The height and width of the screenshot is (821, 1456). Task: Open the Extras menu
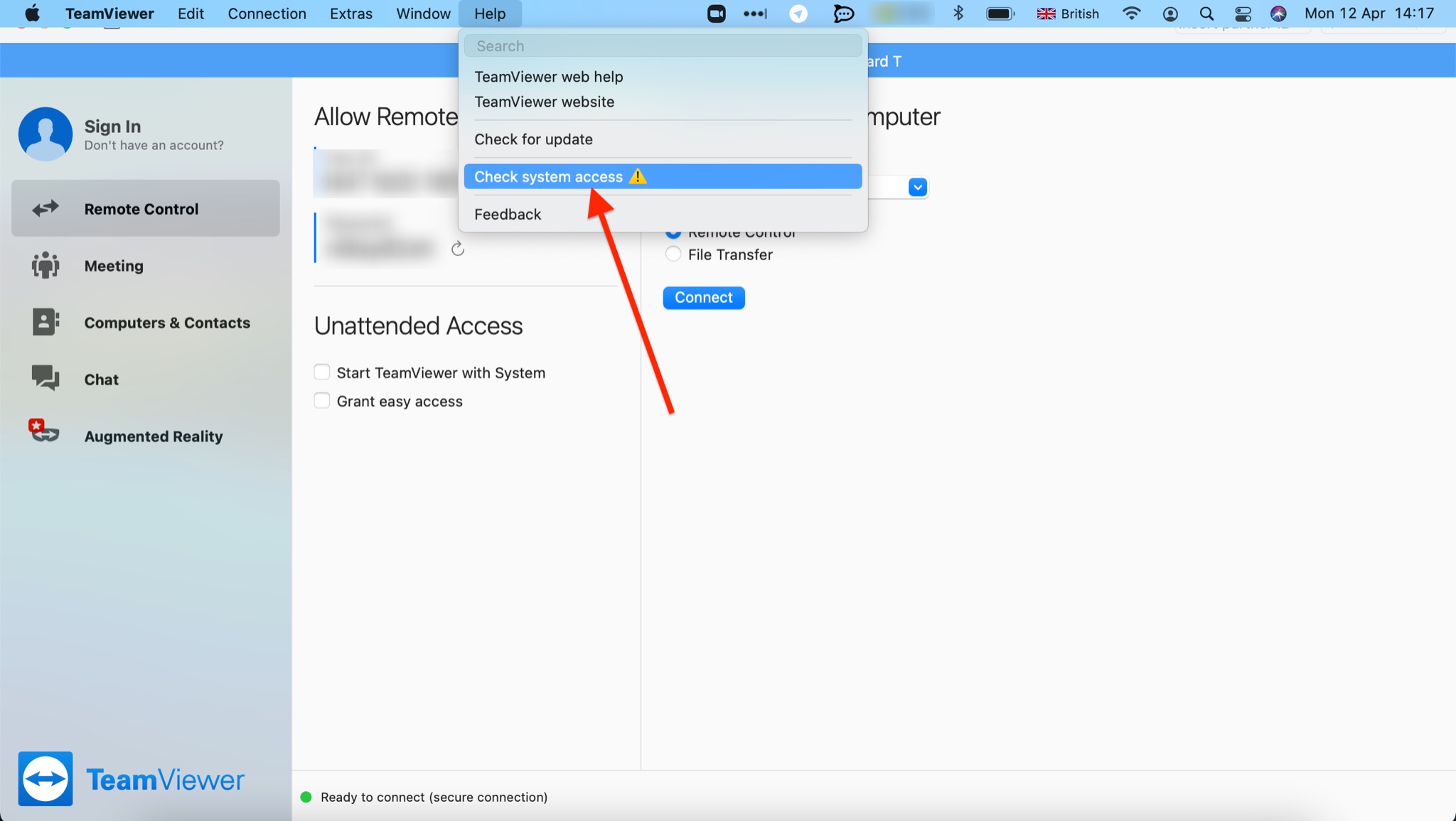coord(350,14)
